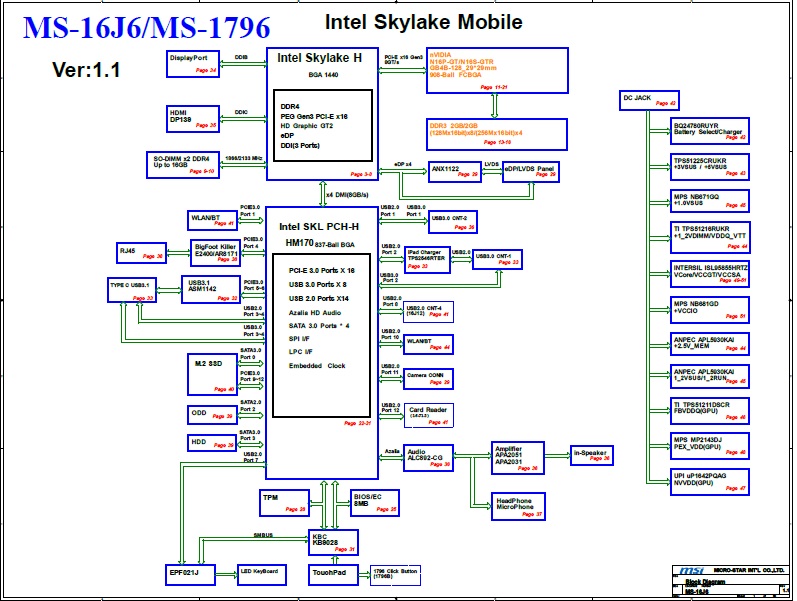Click Embedded Clock line in PCH
The width and height of the screenshot is (797, 601).
[x=317, y=366]
